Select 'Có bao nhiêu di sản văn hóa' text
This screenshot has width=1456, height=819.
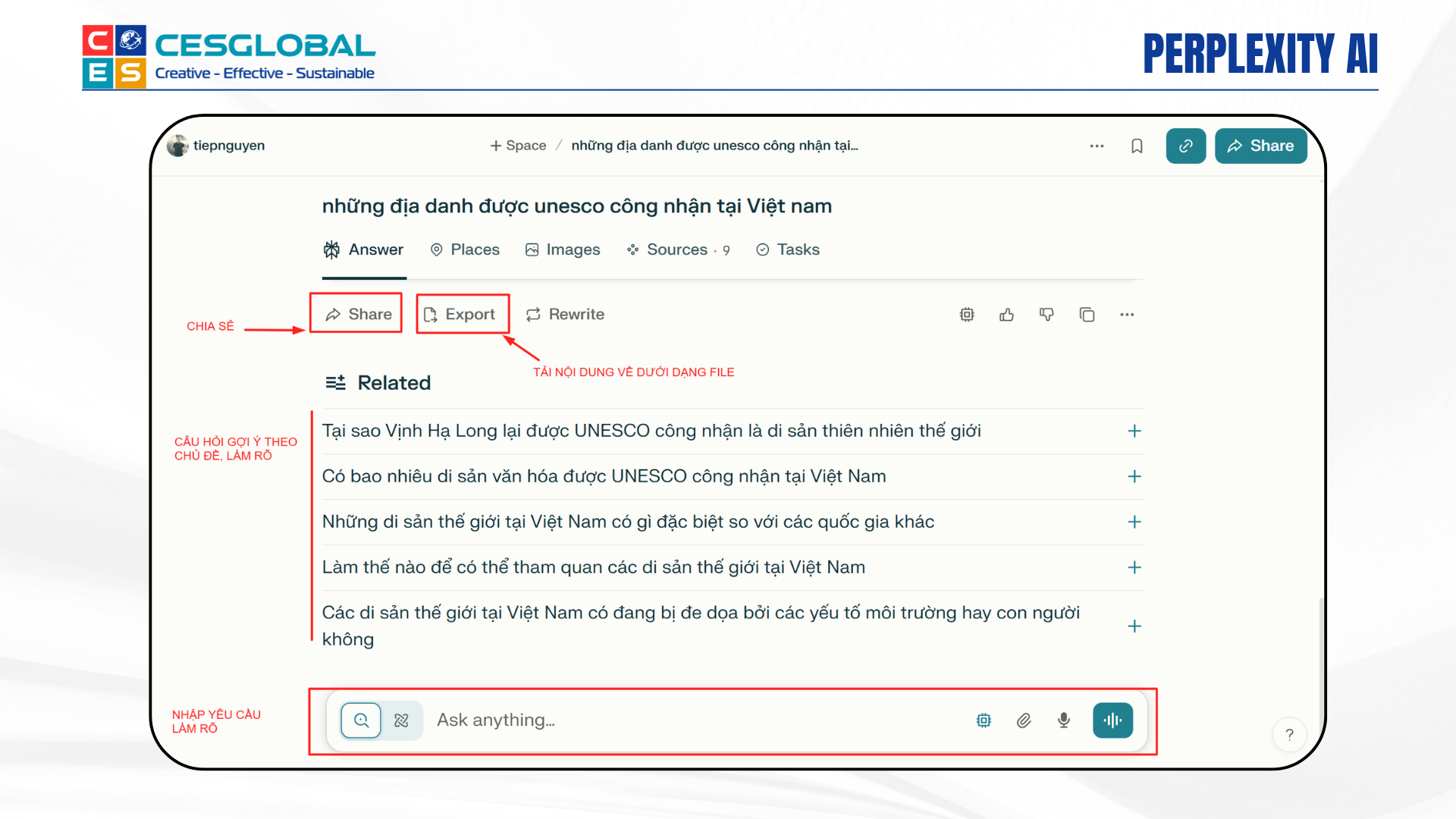[x=604, y=476]
